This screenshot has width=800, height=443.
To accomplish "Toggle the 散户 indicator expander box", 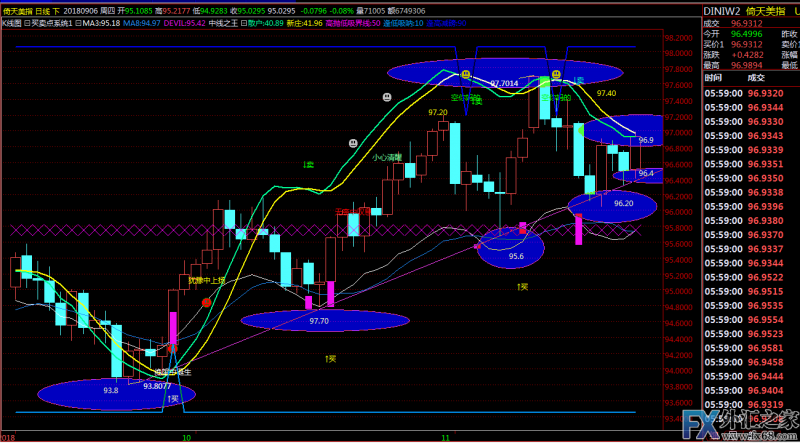I will (x=244, y=21).
